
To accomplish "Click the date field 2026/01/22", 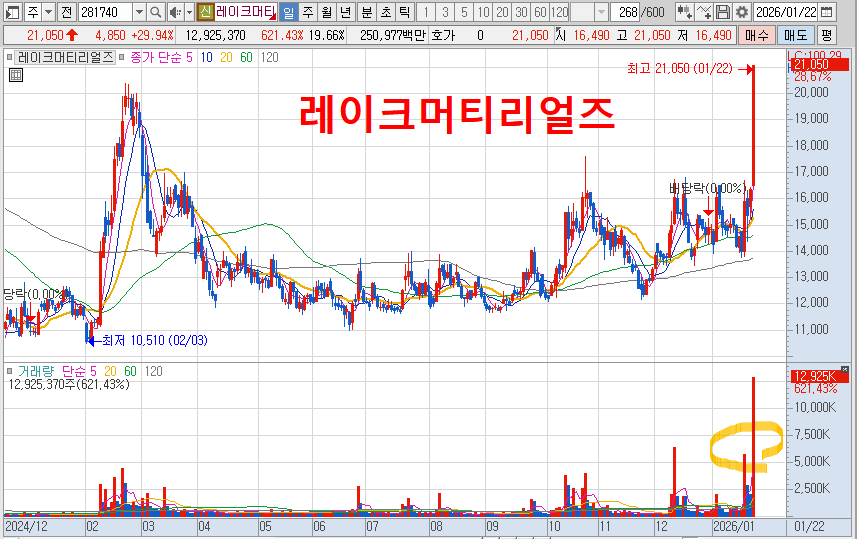I will [x=786, y=11].
